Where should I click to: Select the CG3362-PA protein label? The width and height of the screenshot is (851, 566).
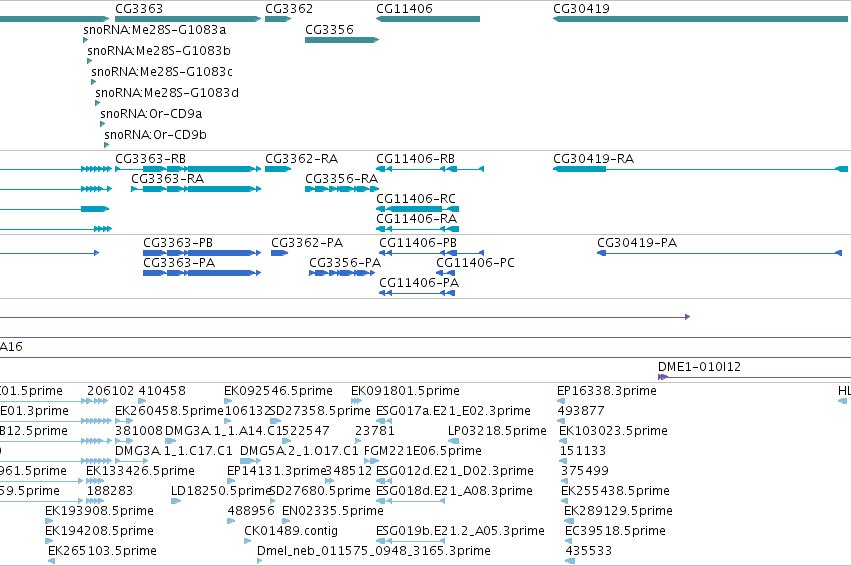point(307,243)
